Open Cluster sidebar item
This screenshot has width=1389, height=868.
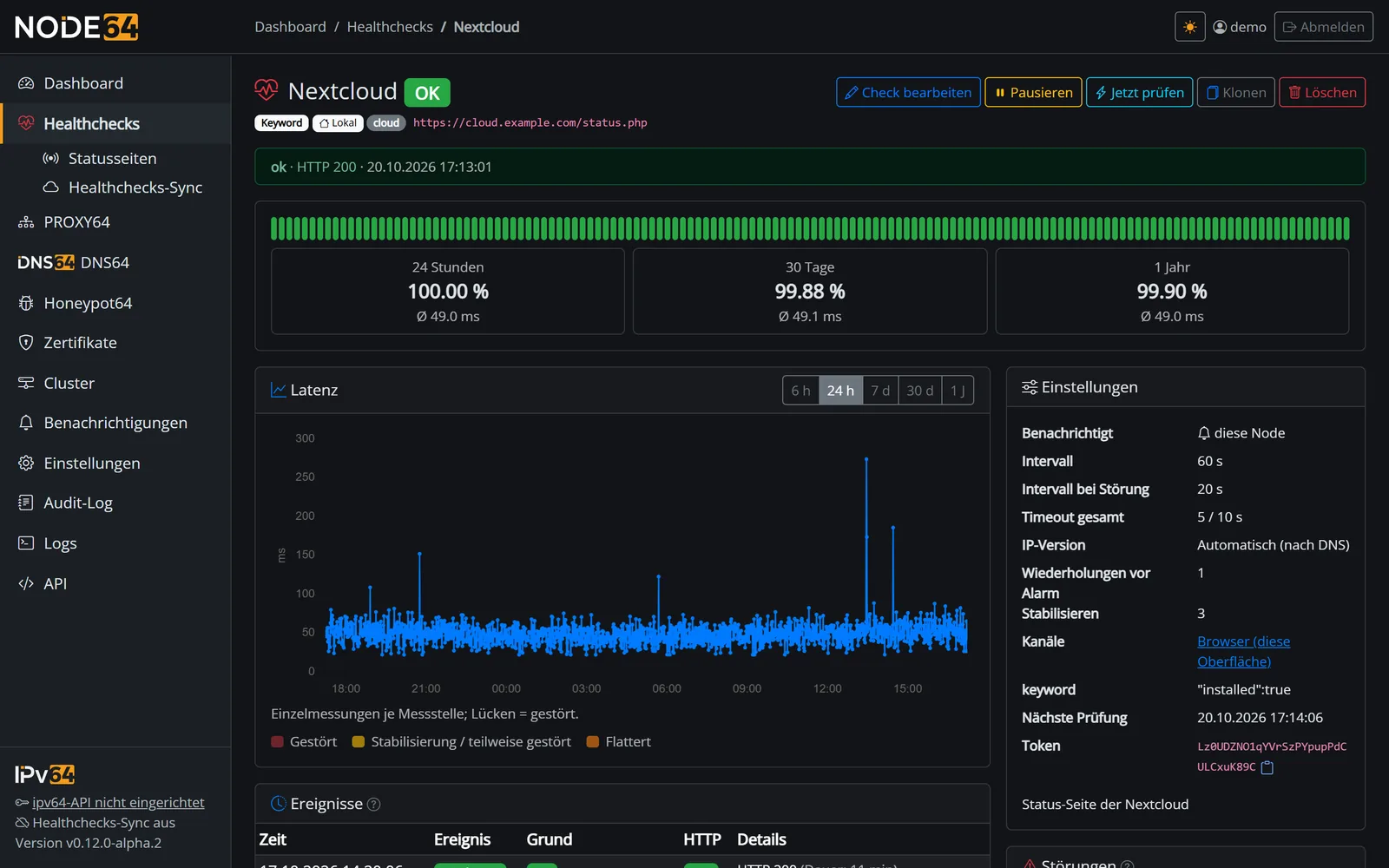(x=115, y=383)
